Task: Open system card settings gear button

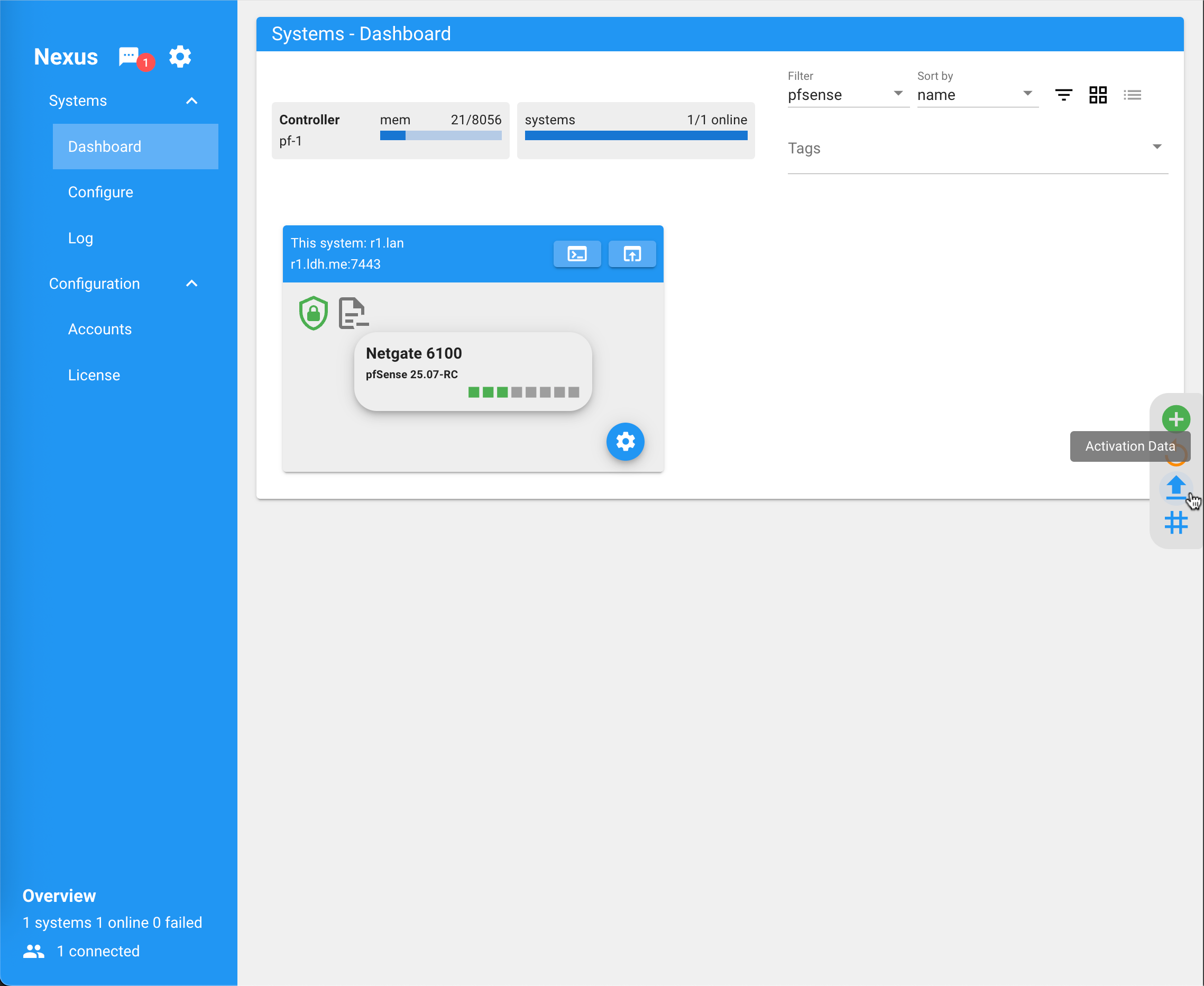Action: tap(625, 441)
